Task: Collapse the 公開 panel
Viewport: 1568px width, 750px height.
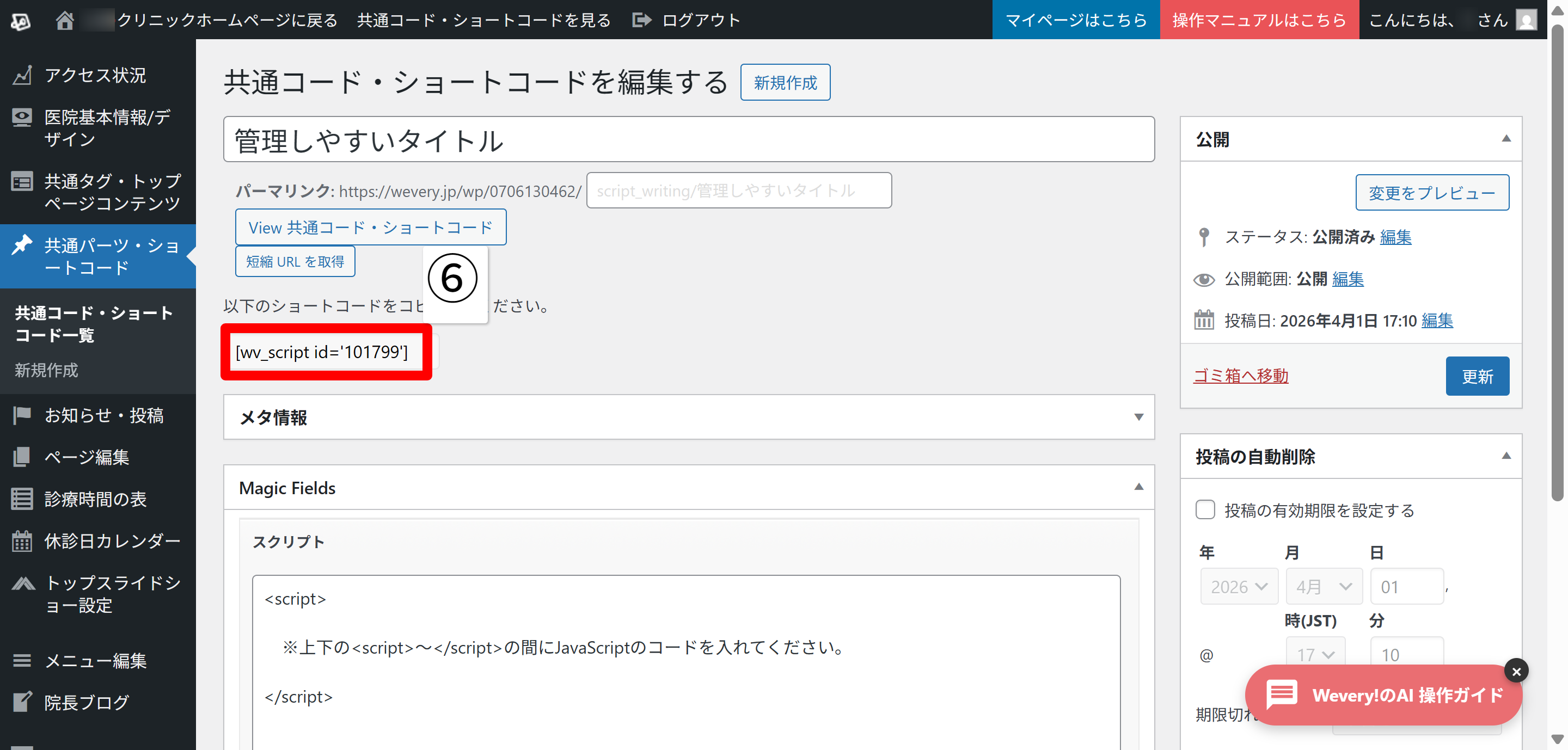Action: tap(1505, 139)
